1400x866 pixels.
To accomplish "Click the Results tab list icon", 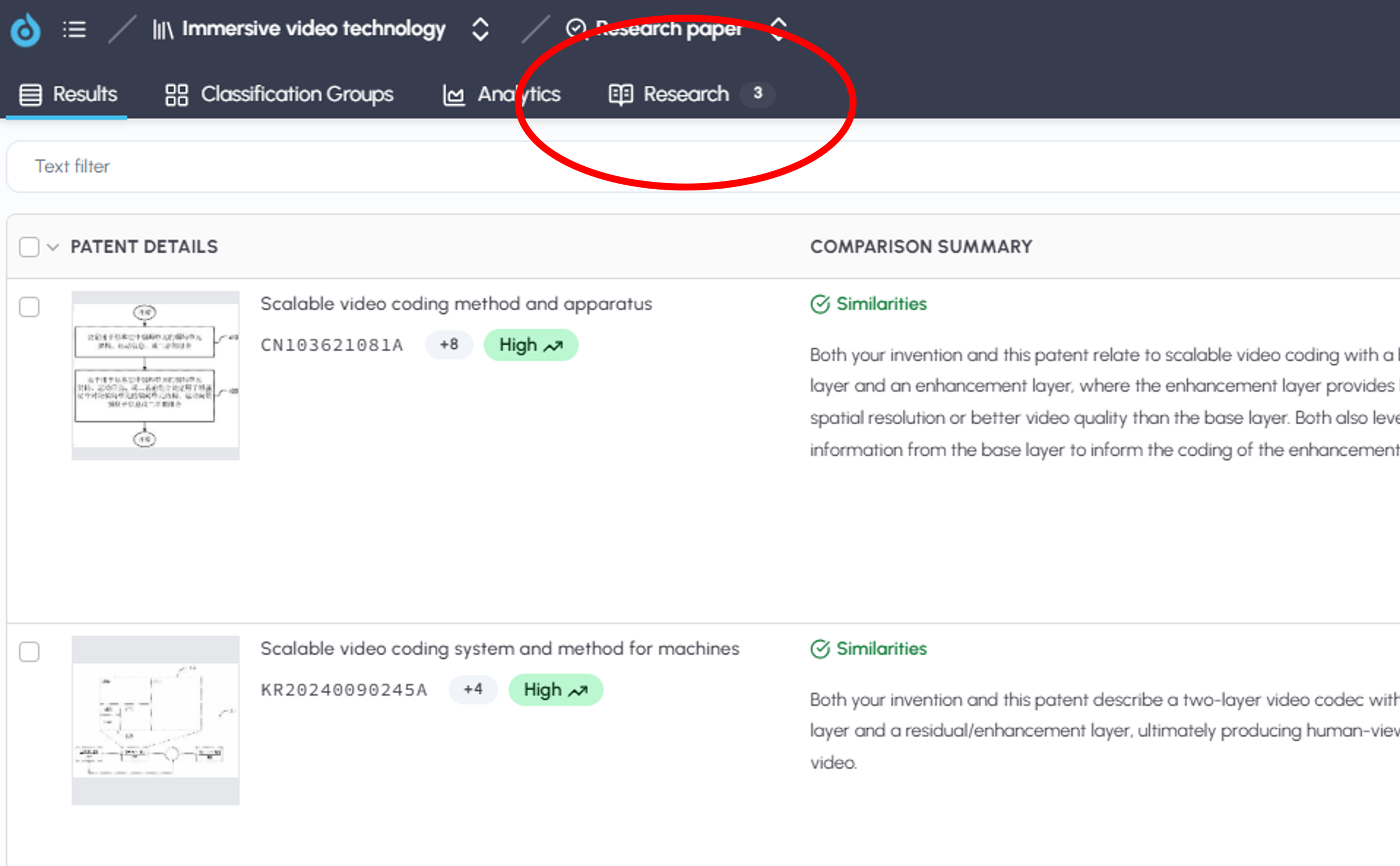I will click(x=30, y=95).
